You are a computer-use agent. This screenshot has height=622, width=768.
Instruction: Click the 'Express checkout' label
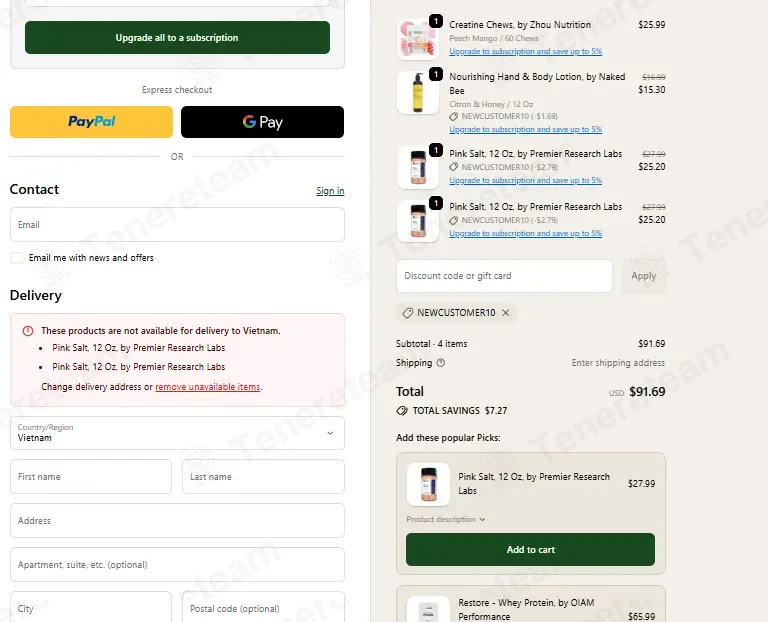(177, 90)
